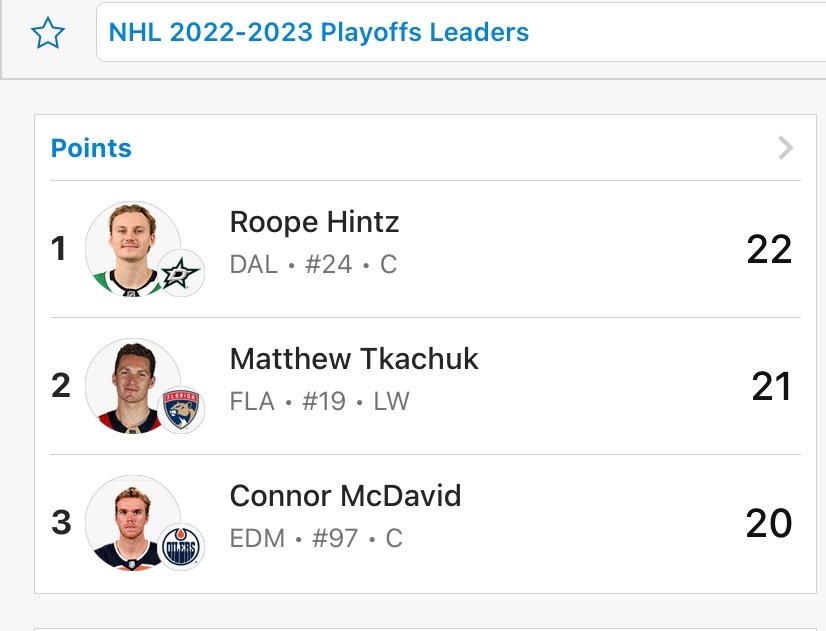Screen dimensions: 826x631
Task: Click Hintz's 22 points total
Action: click(769, 249)
